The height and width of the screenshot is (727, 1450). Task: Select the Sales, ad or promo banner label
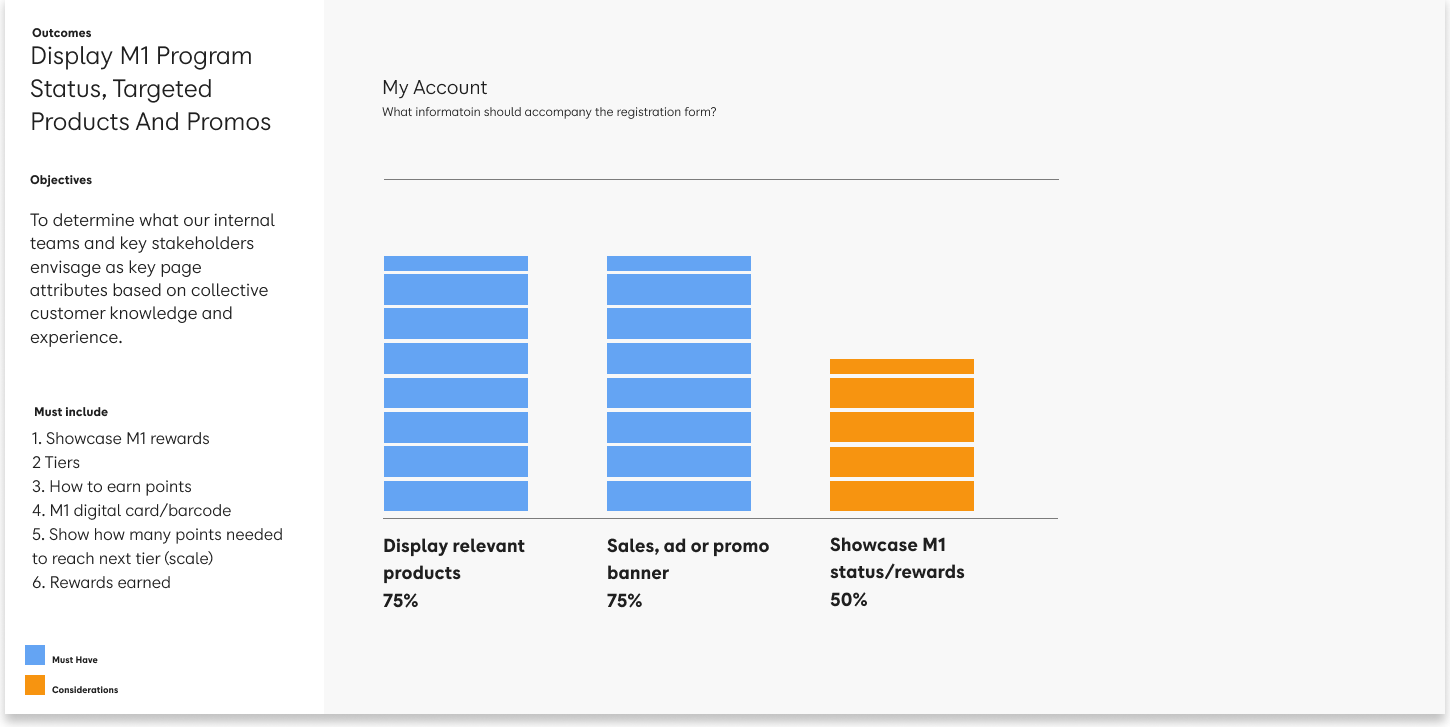[688, 558]
